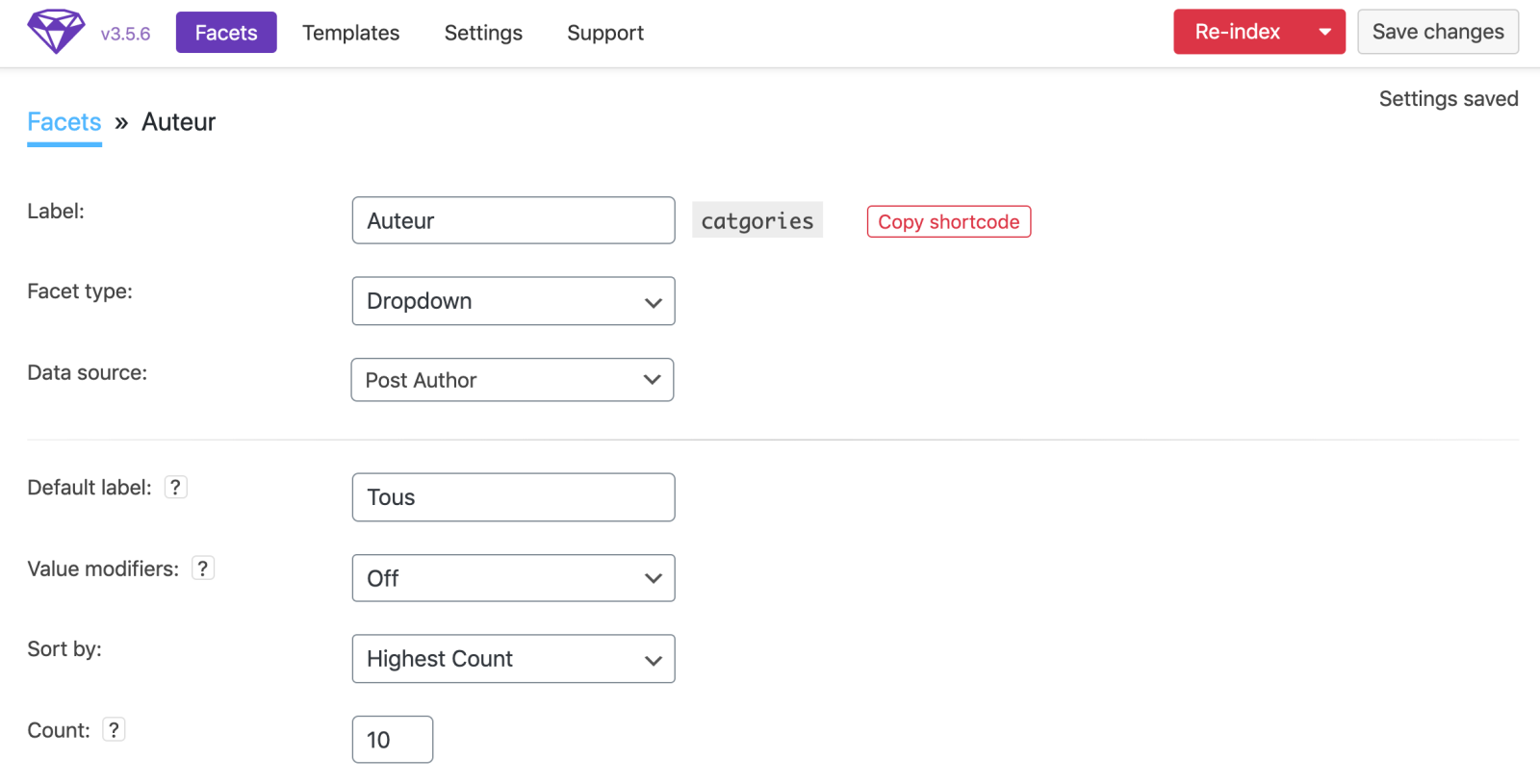Open Value modifiers help question mark
1540x784 pixels.
[202, 569]
